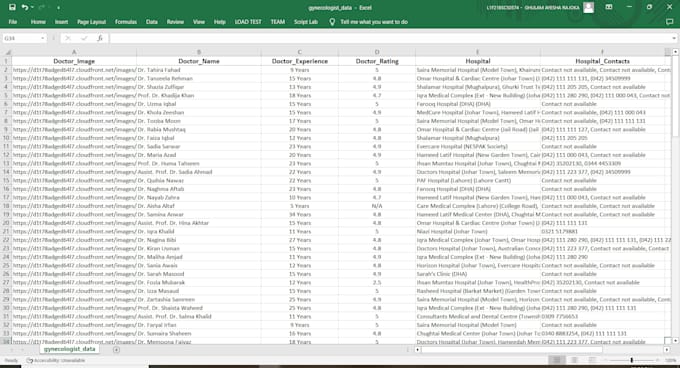Select the cell 'Dr. Tahira Fahad'

(199, 70)
